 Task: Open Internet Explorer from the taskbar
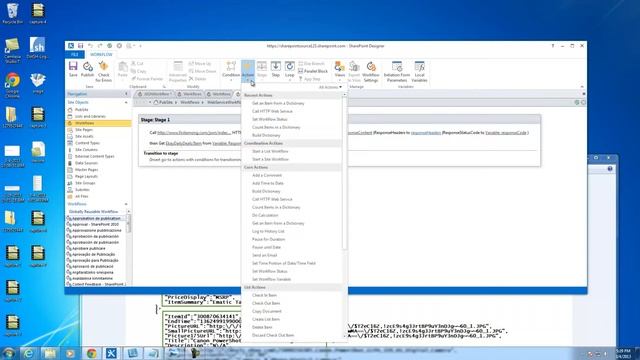[x=28, y=353]
